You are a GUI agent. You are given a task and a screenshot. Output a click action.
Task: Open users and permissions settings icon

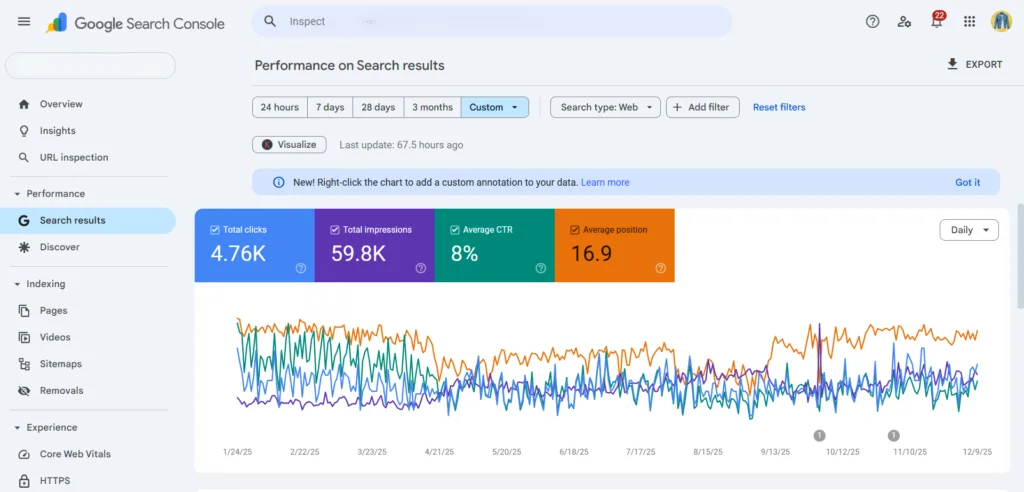tap(904, 22)
